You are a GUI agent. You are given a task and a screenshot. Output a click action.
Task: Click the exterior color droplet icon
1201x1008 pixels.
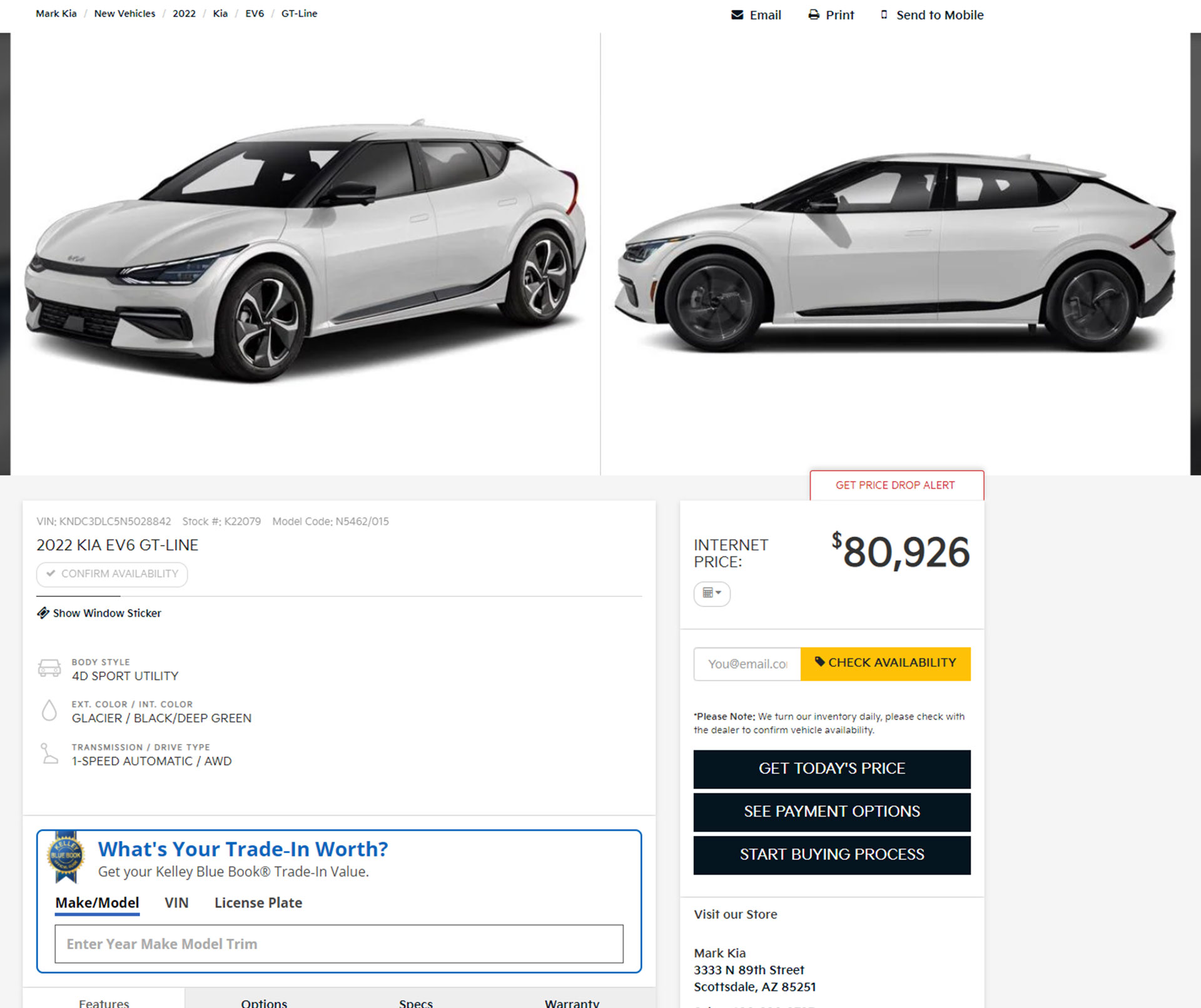[49, 711]
